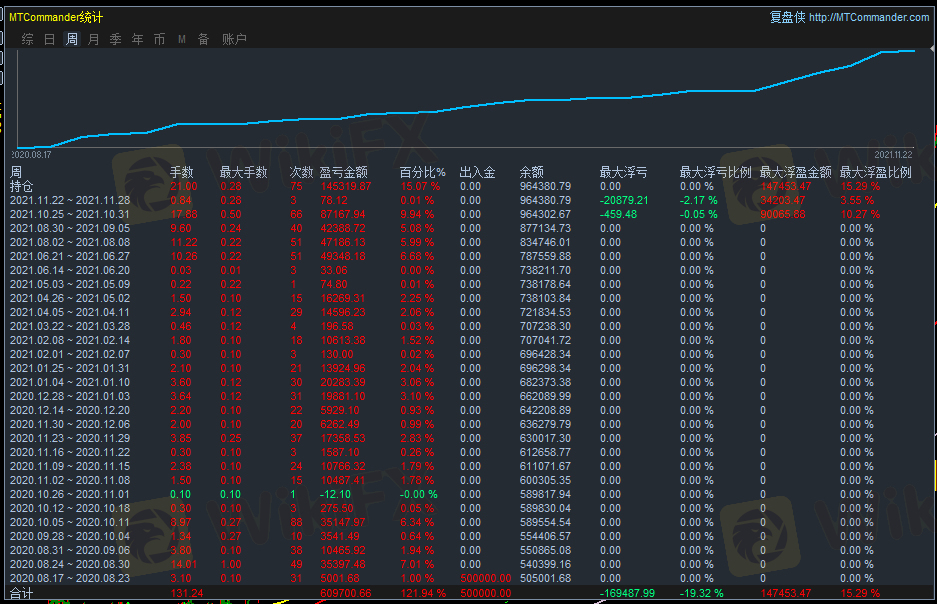This screenshot has width=937, height=604.
Task: Select the M tab
Action: 182,39
